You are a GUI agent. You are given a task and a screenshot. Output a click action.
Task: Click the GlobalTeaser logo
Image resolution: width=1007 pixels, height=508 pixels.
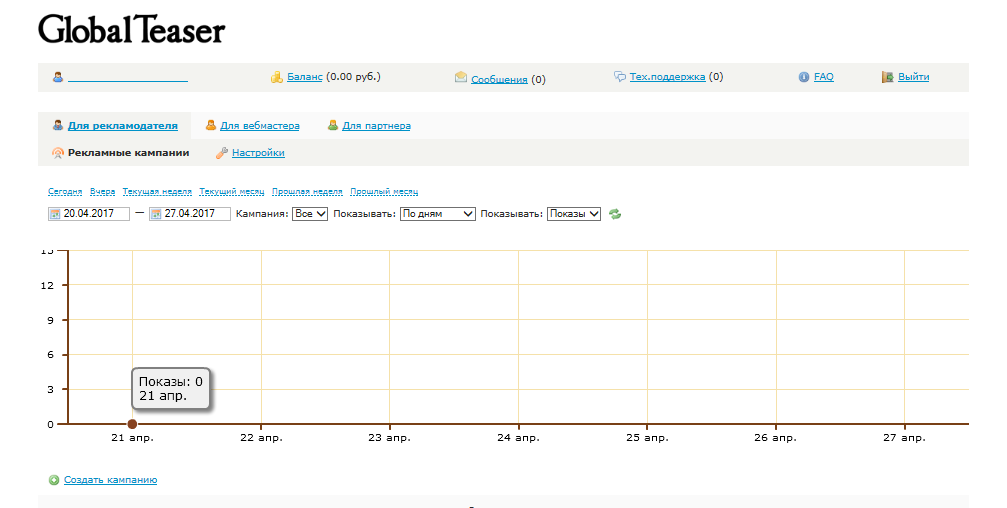132,30
